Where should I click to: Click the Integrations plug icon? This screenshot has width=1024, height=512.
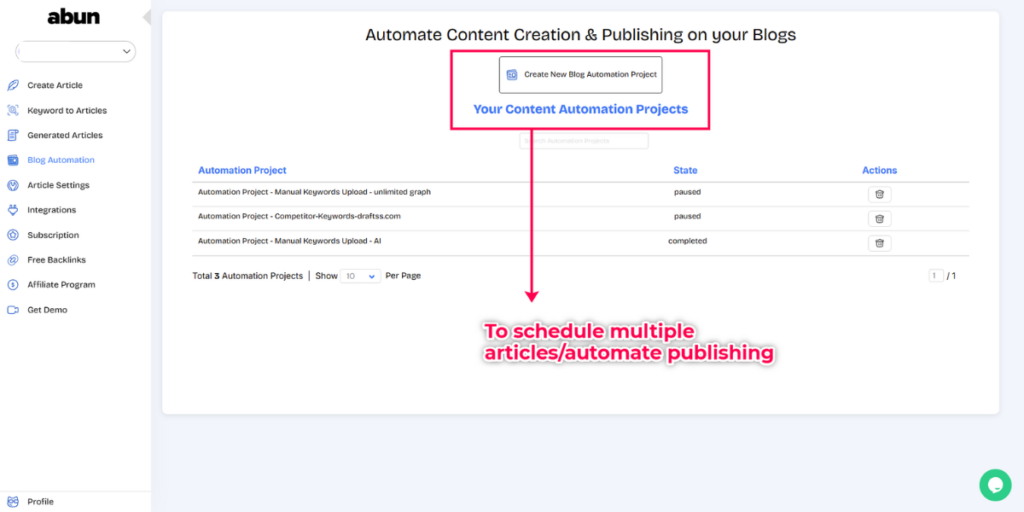pyautogui.click(x=12, y=210)
